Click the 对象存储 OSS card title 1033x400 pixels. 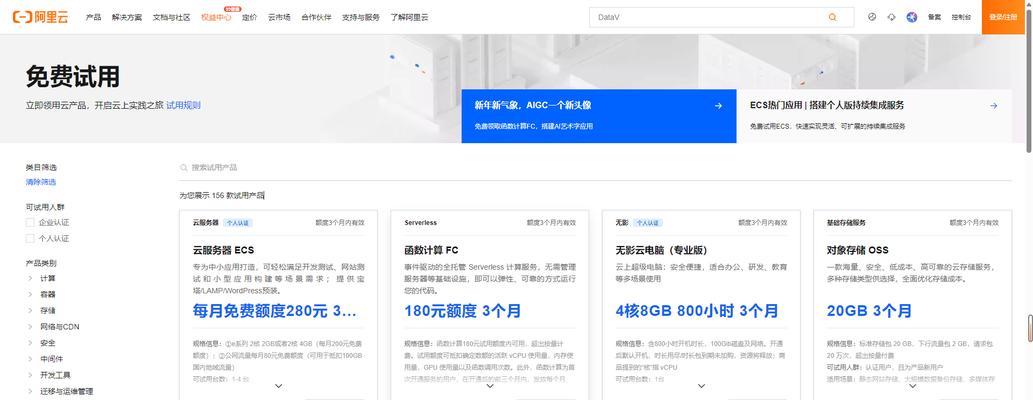858,250
